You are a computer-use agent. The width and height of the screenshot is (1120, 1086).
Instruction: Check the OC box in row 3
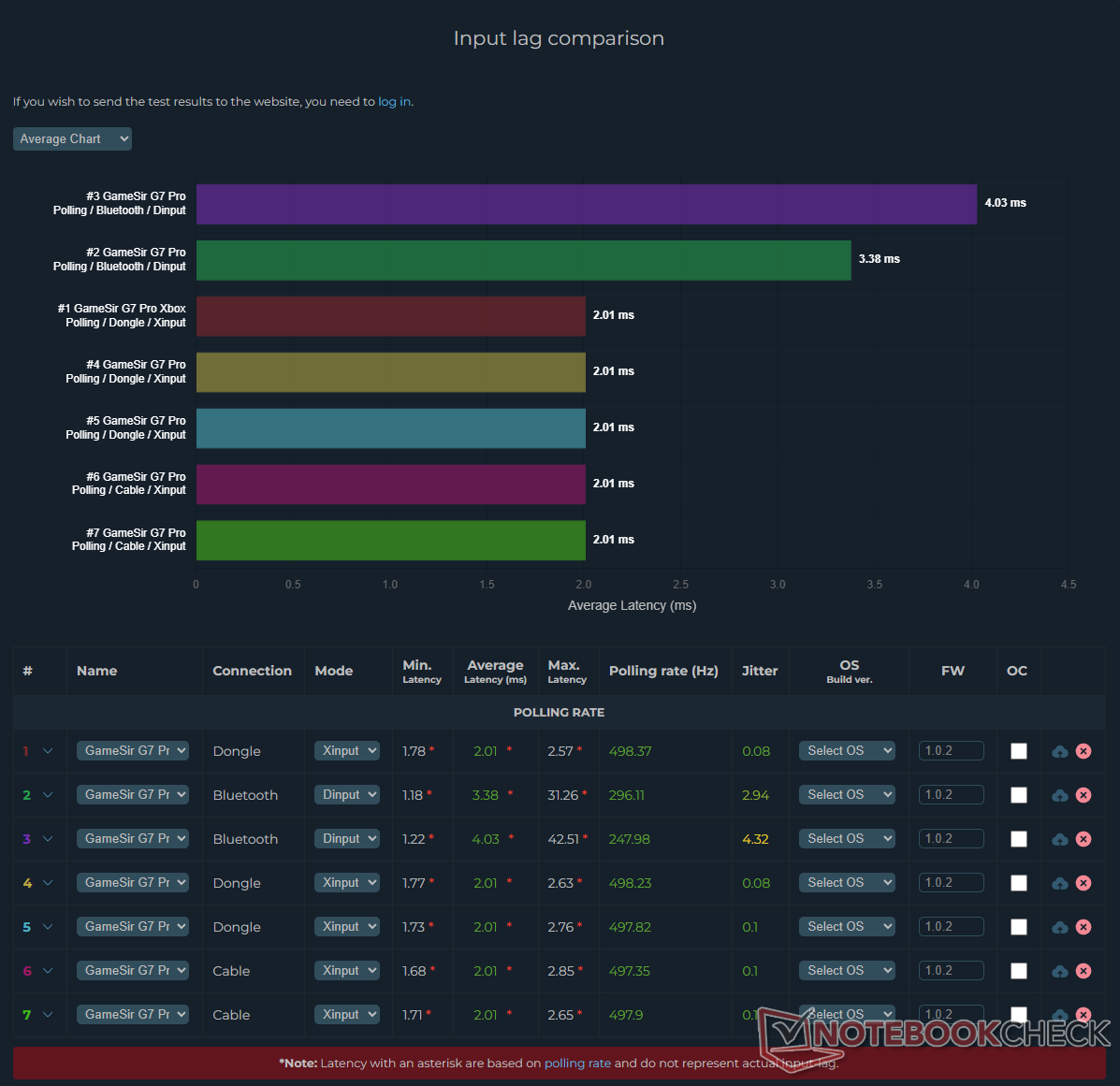(x=1019, y=839)
